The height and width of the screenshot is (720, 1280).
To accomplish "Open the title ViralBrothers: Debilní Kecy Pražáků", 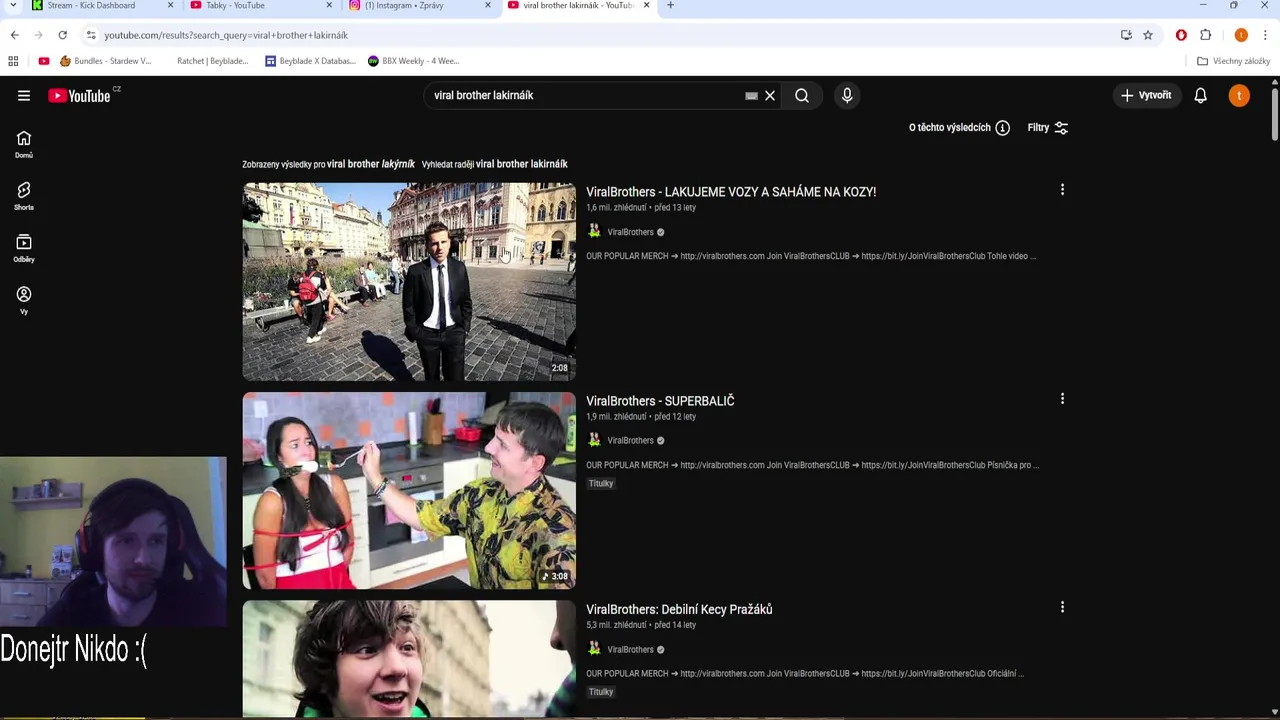I will 679,609.
